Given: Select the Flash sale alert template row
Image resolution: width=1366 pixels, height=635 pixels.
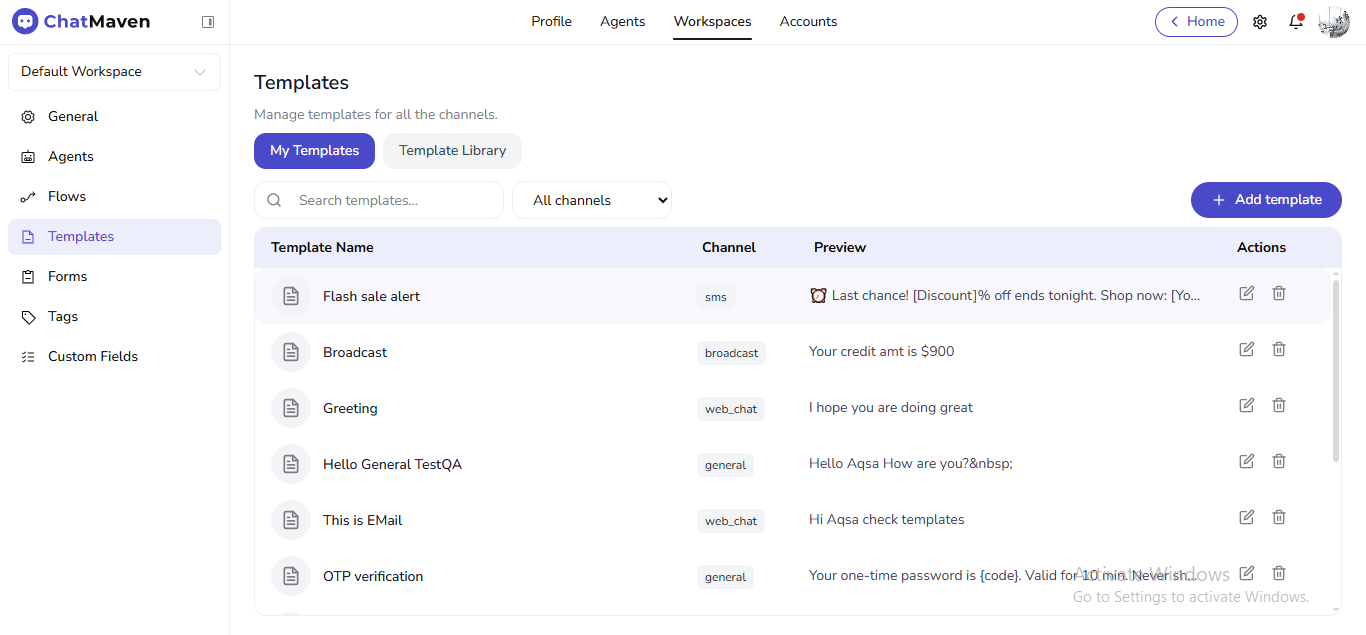Looking at the screenshot, I should click(x=371, y=296).
